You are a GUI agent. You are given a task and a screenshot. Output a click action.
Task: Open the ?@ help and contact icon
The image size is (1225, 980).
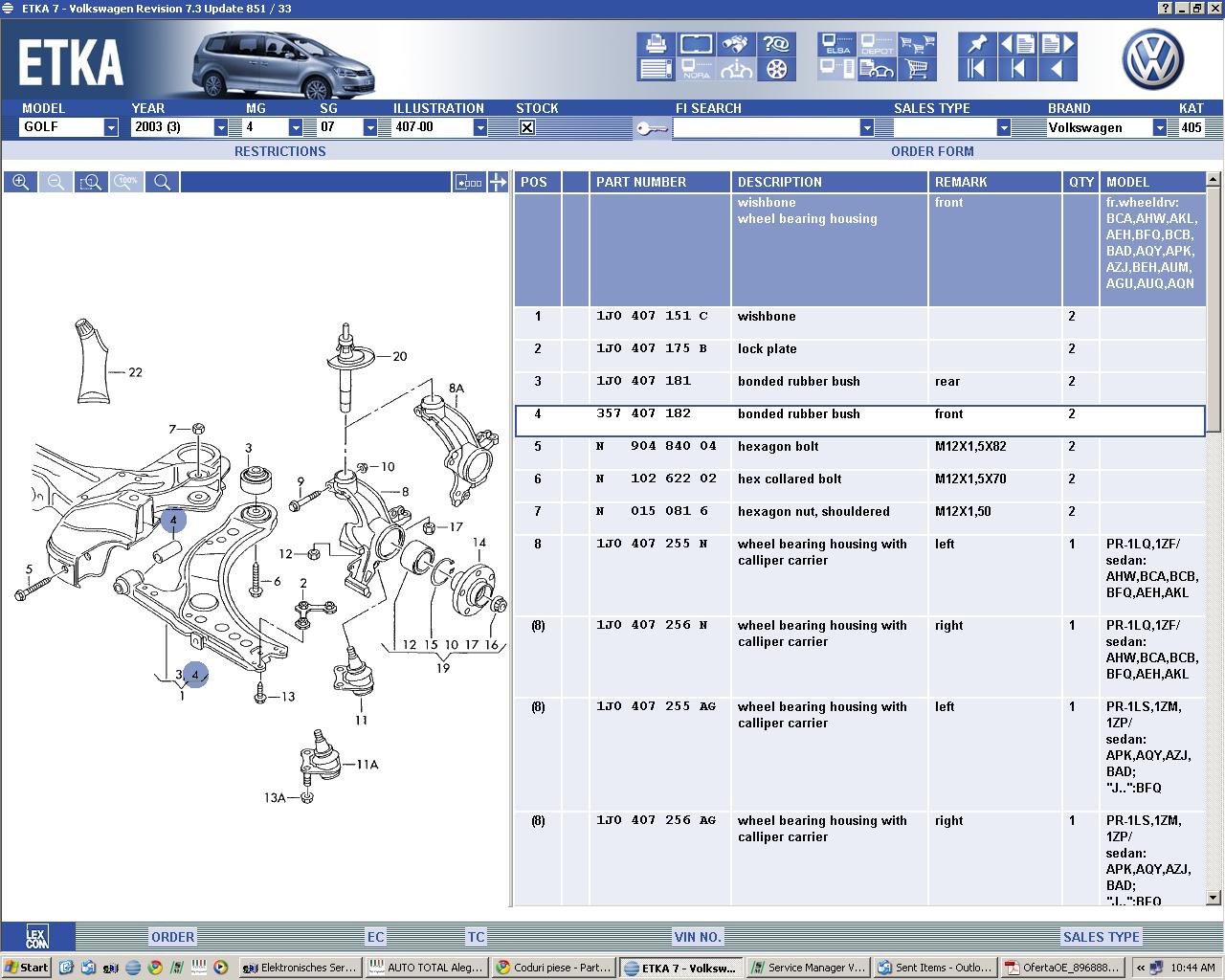776,44
